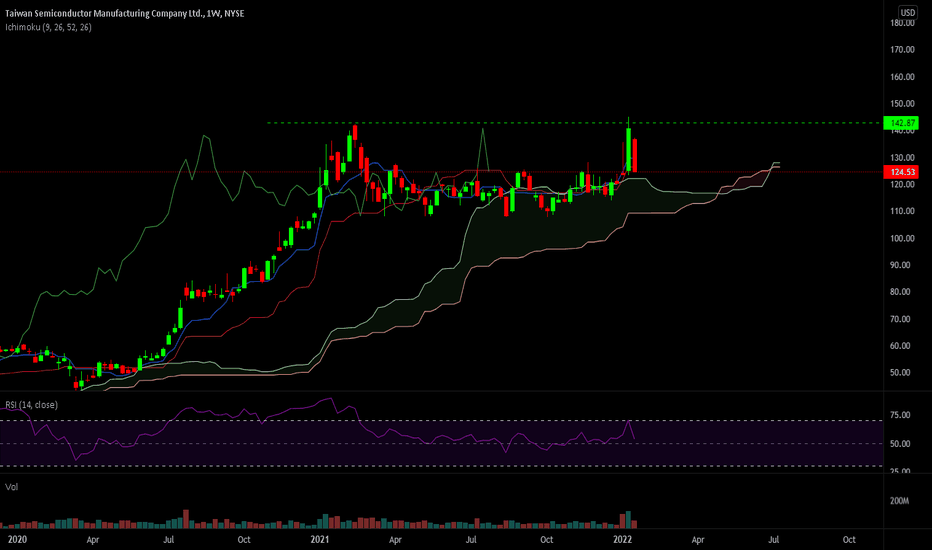Viewport: 932px width, 550px height.
Task: Click the 100.00 price axis label
Action: click(902, 238)
